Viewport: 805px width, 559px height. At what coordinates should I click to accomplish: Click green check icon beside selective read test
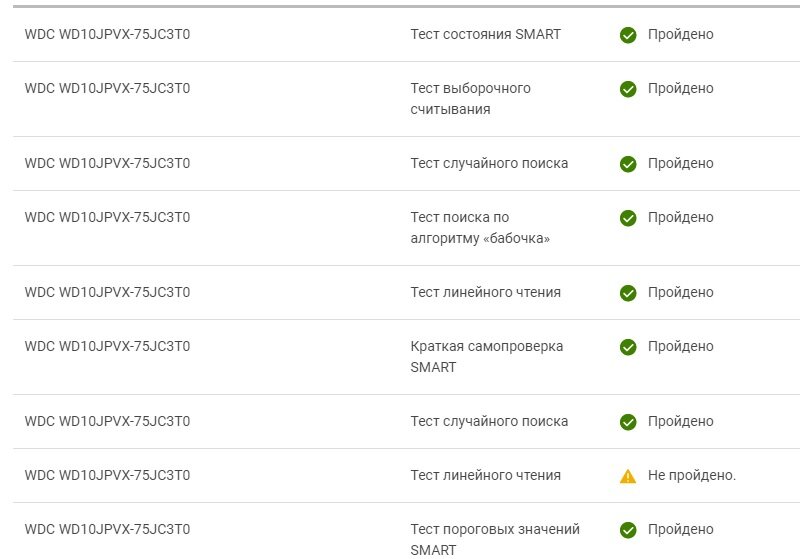pyautogui.click(x=628, y=89)
